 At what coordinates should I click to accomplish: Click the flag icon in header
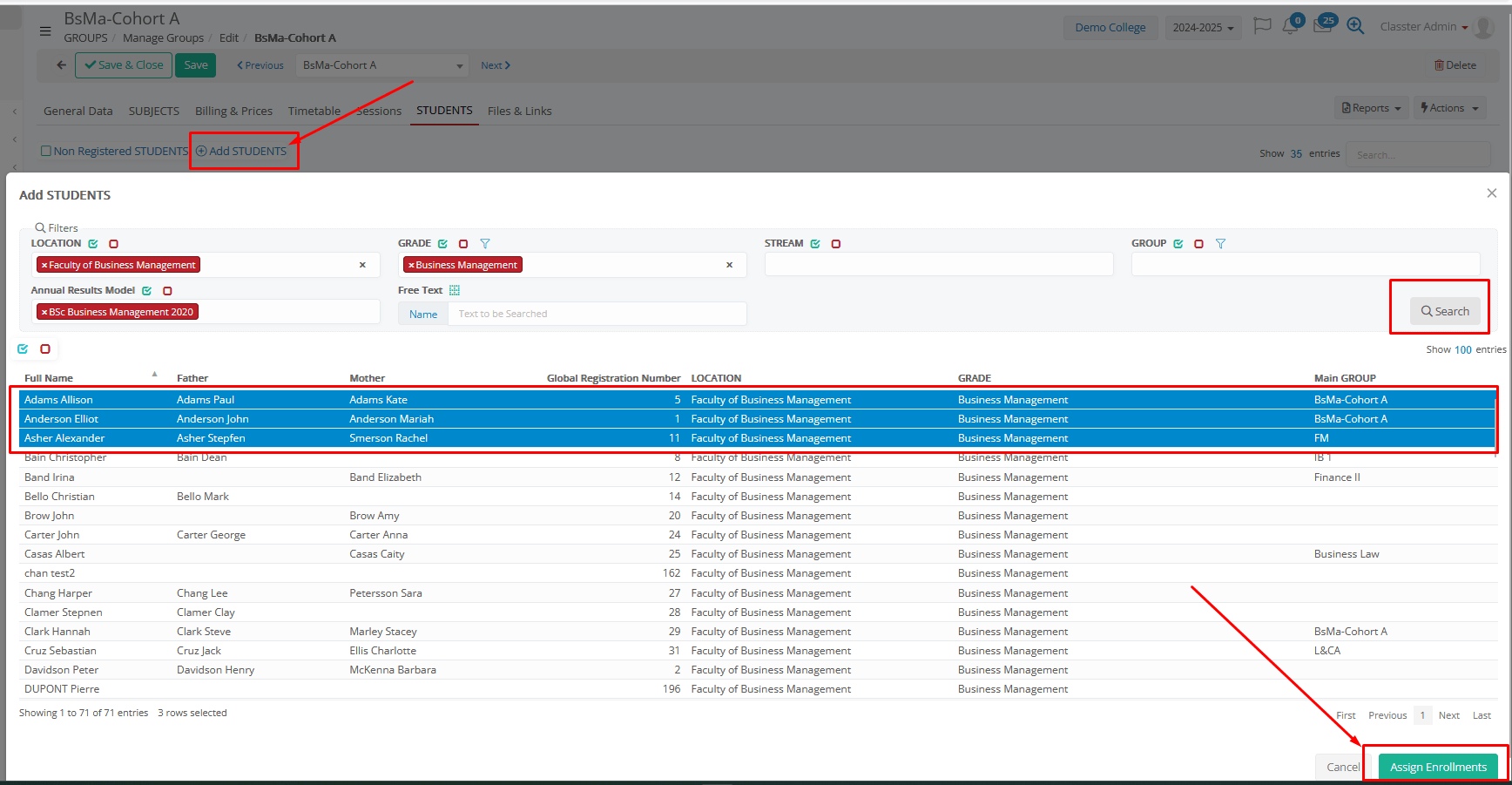[x=1262, y=26]
